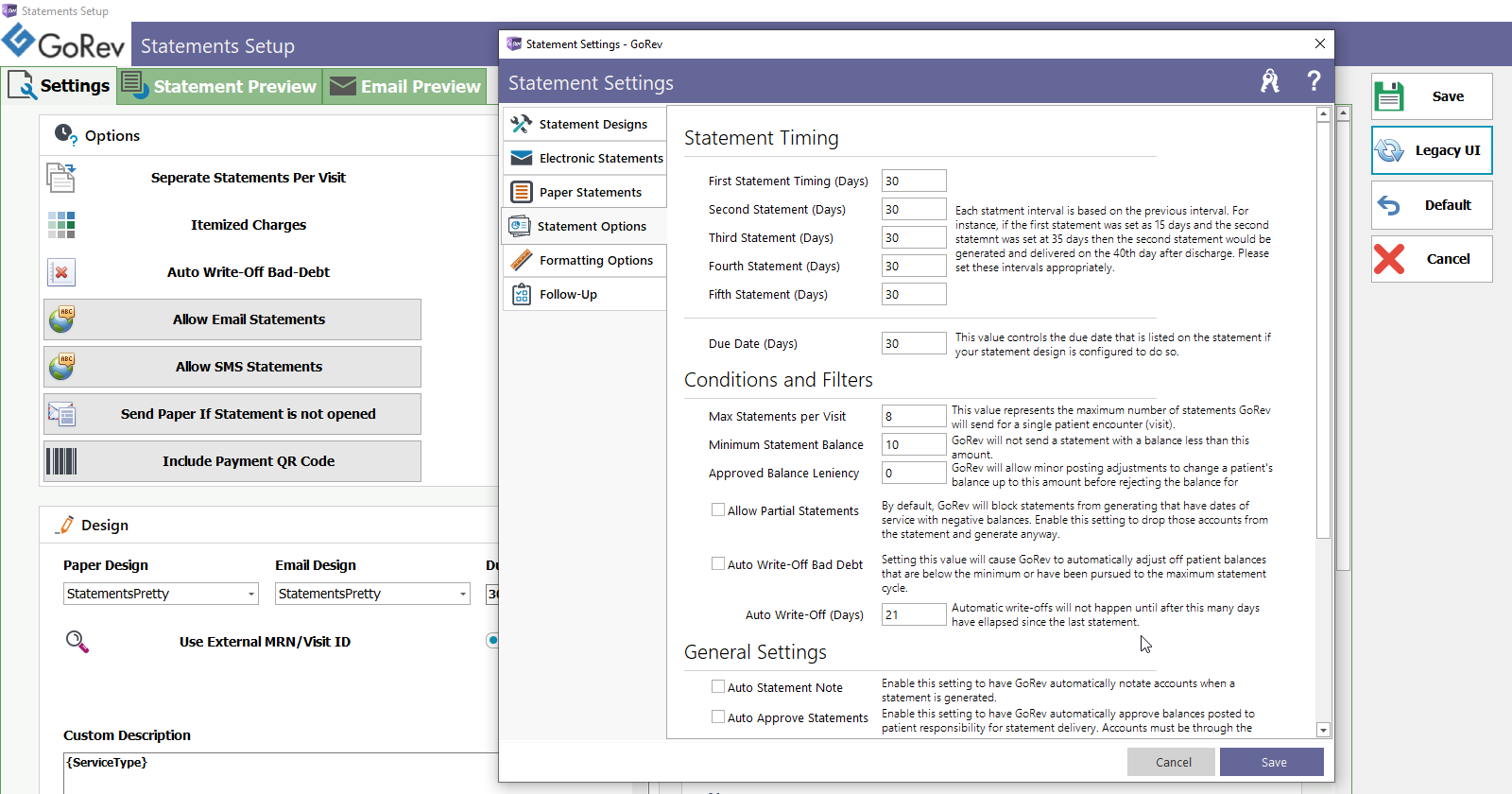1512x794 pixels.
Task: Click Cancel in the Statement Settings dialog
Action: [1171, 762]
